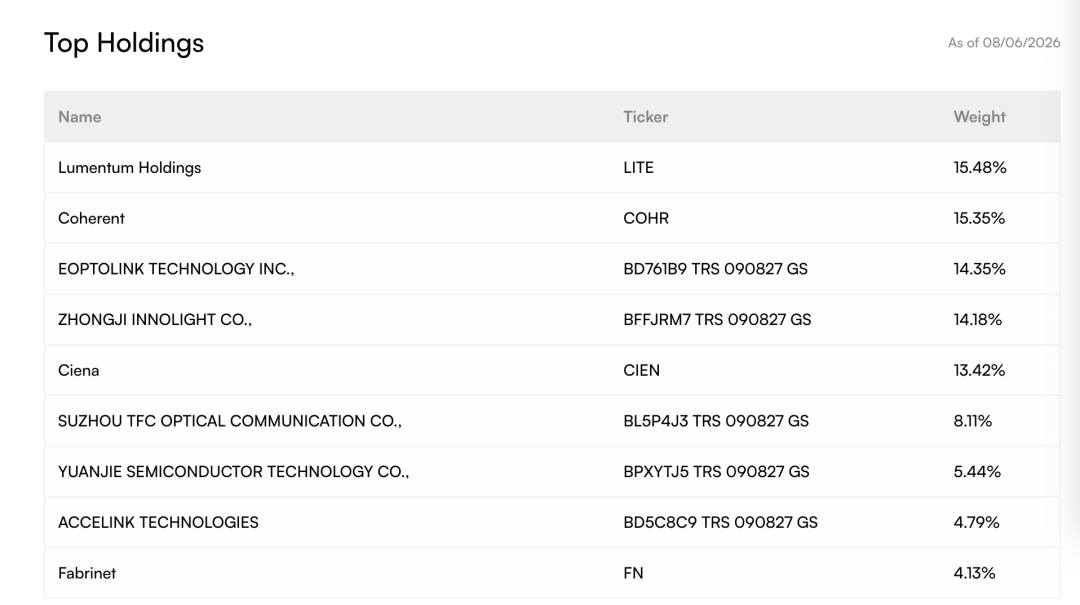Select the Ciena name cell
1080x605 pixels.
click(x=79, y=371)
